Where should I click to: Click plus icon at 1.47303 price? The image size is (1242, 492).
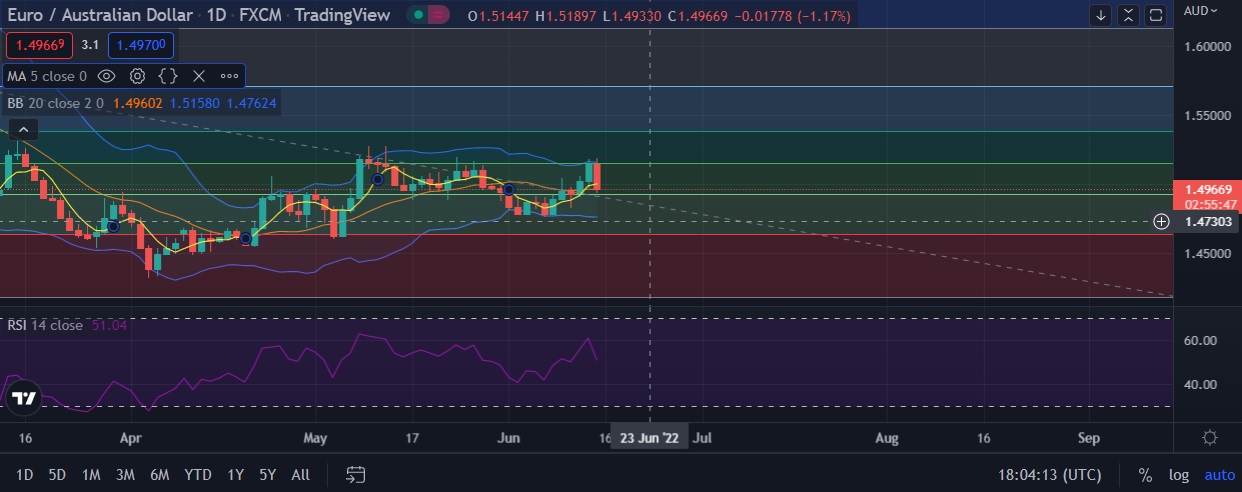pos(1161,221)
